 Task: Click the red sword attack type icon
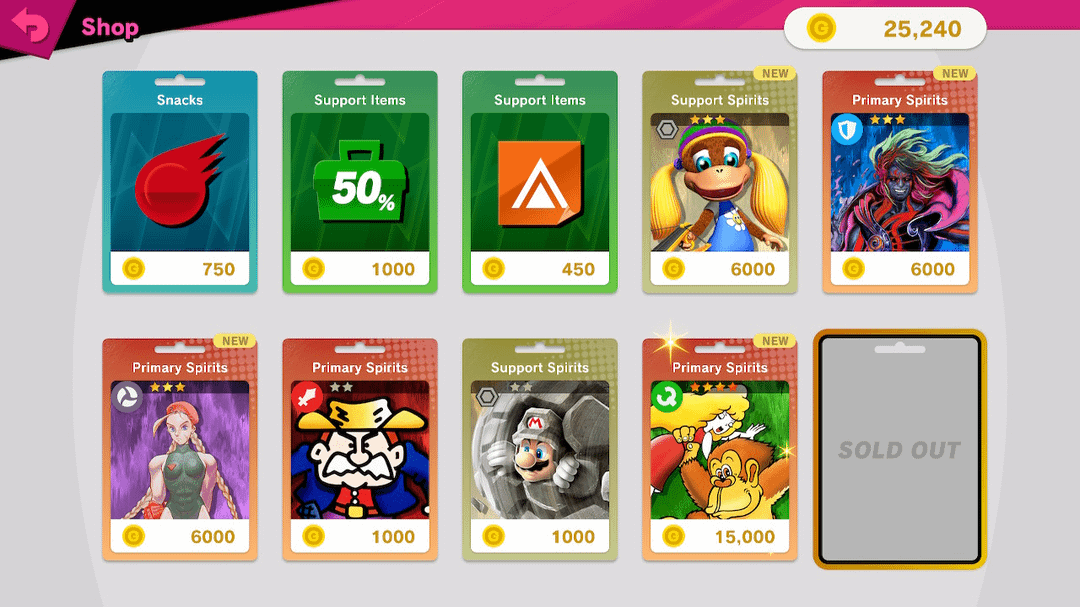tap(307, 397)
